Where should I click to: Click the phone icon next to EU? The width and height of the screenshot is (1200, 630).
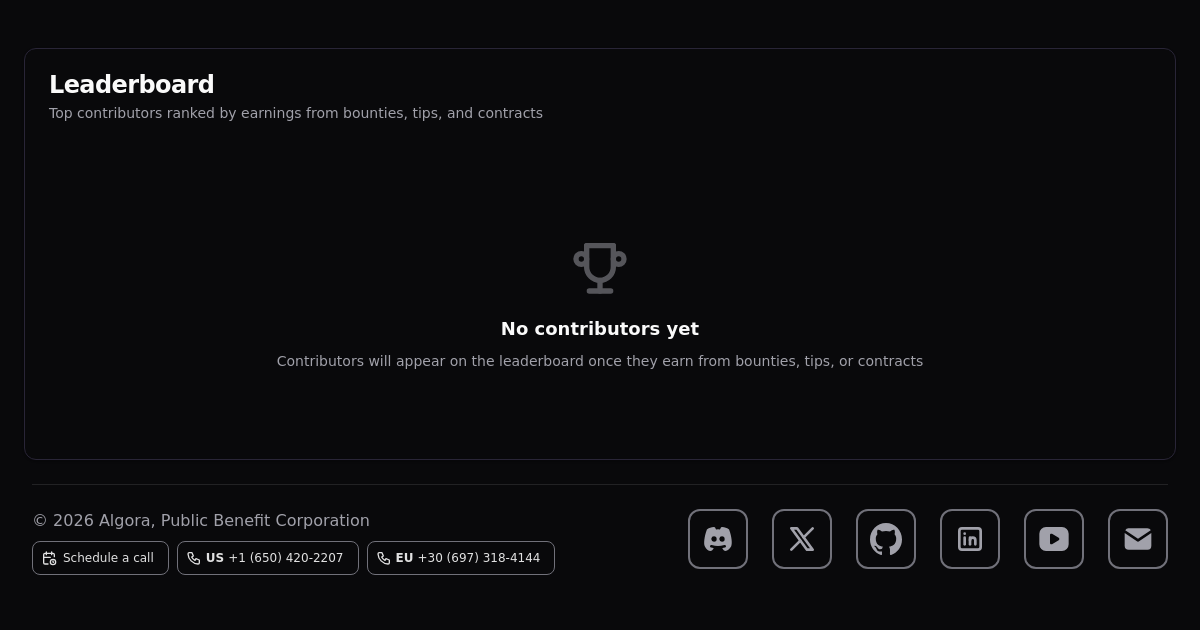tap(384, 558)
